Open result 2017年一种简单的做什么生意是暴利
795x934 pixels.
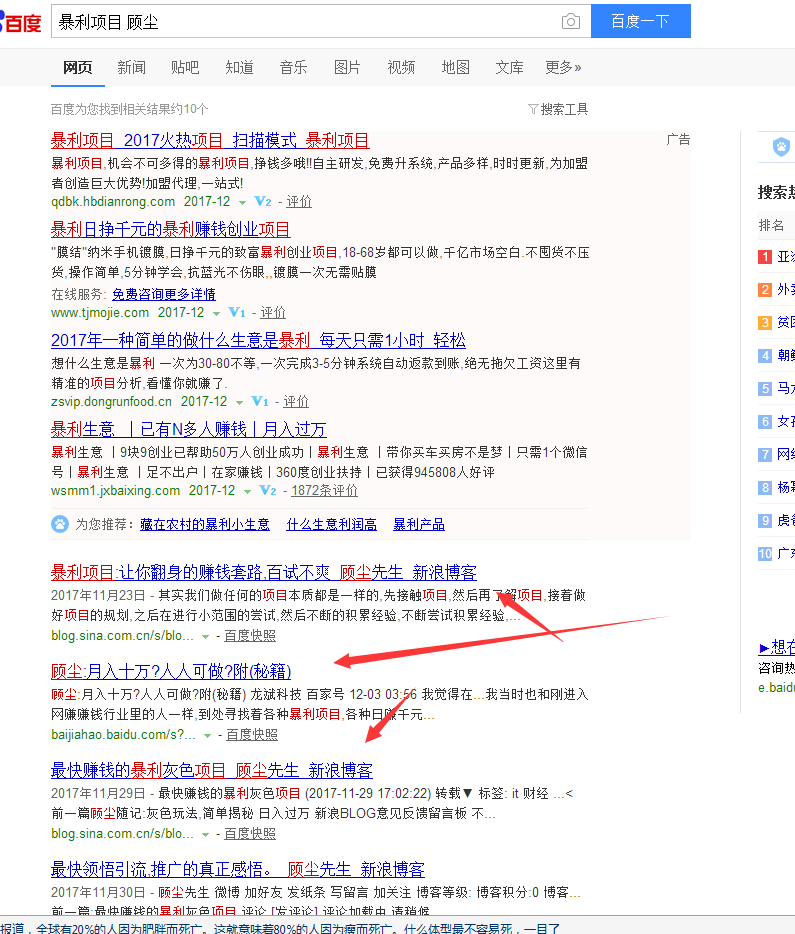tap(258, 341)
